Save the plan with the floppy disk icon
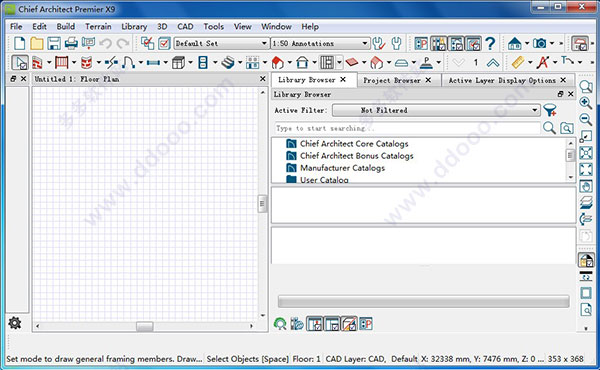 point(54,44)
